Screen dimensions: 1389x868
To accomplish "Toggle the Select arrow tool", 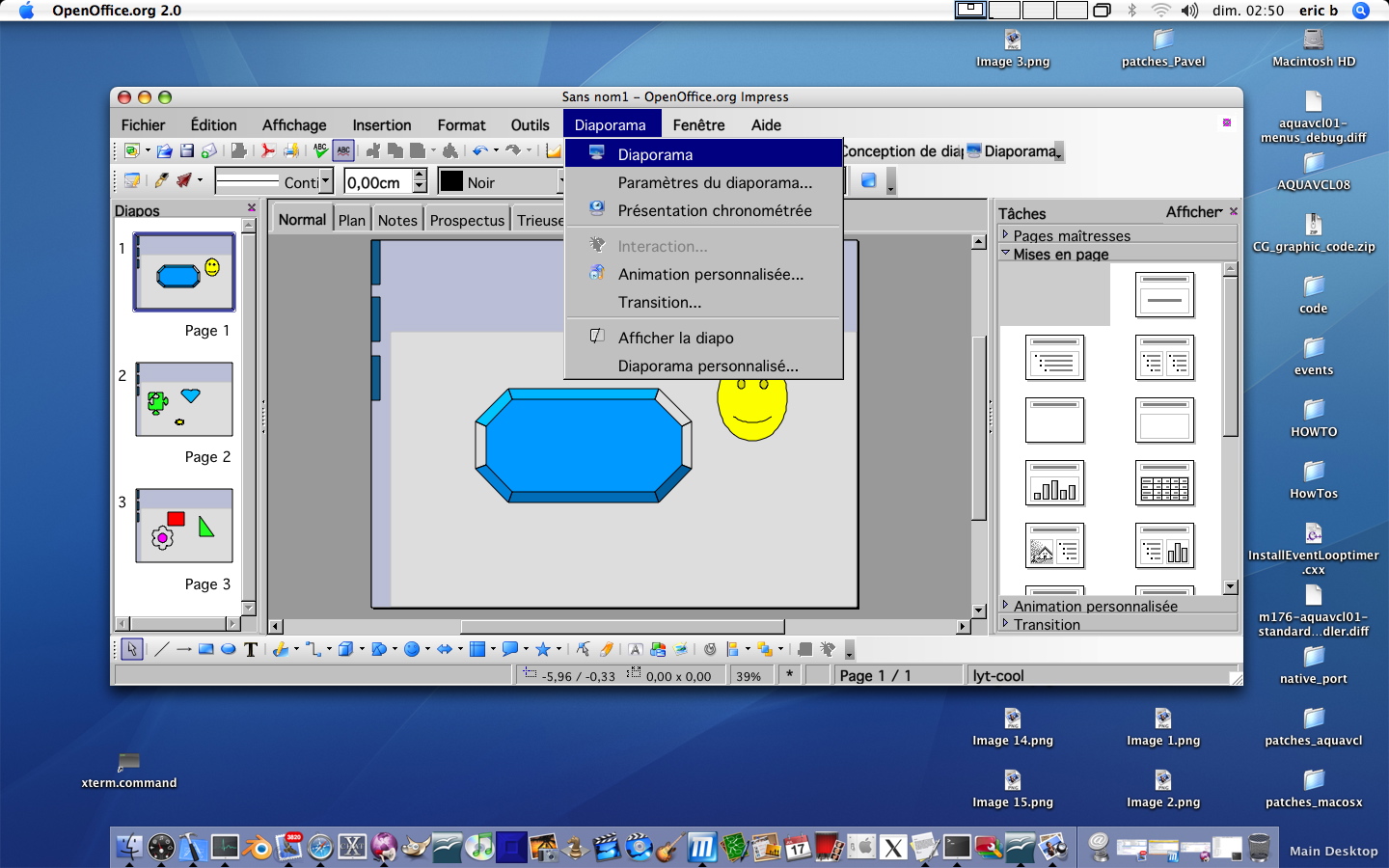I will pyautogui.click(x=132, y=649).
